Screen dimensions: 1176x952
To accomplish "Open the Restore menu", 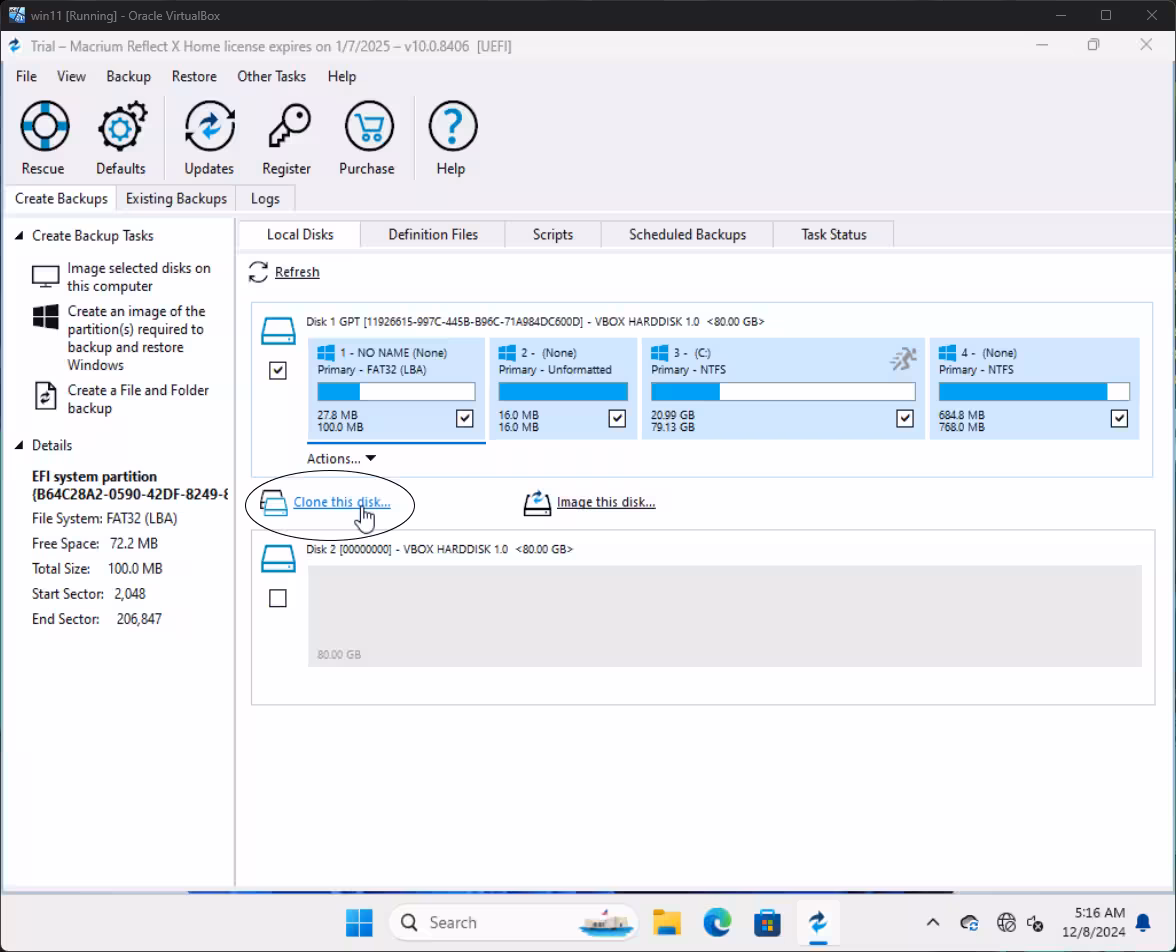I will (194, 77).
